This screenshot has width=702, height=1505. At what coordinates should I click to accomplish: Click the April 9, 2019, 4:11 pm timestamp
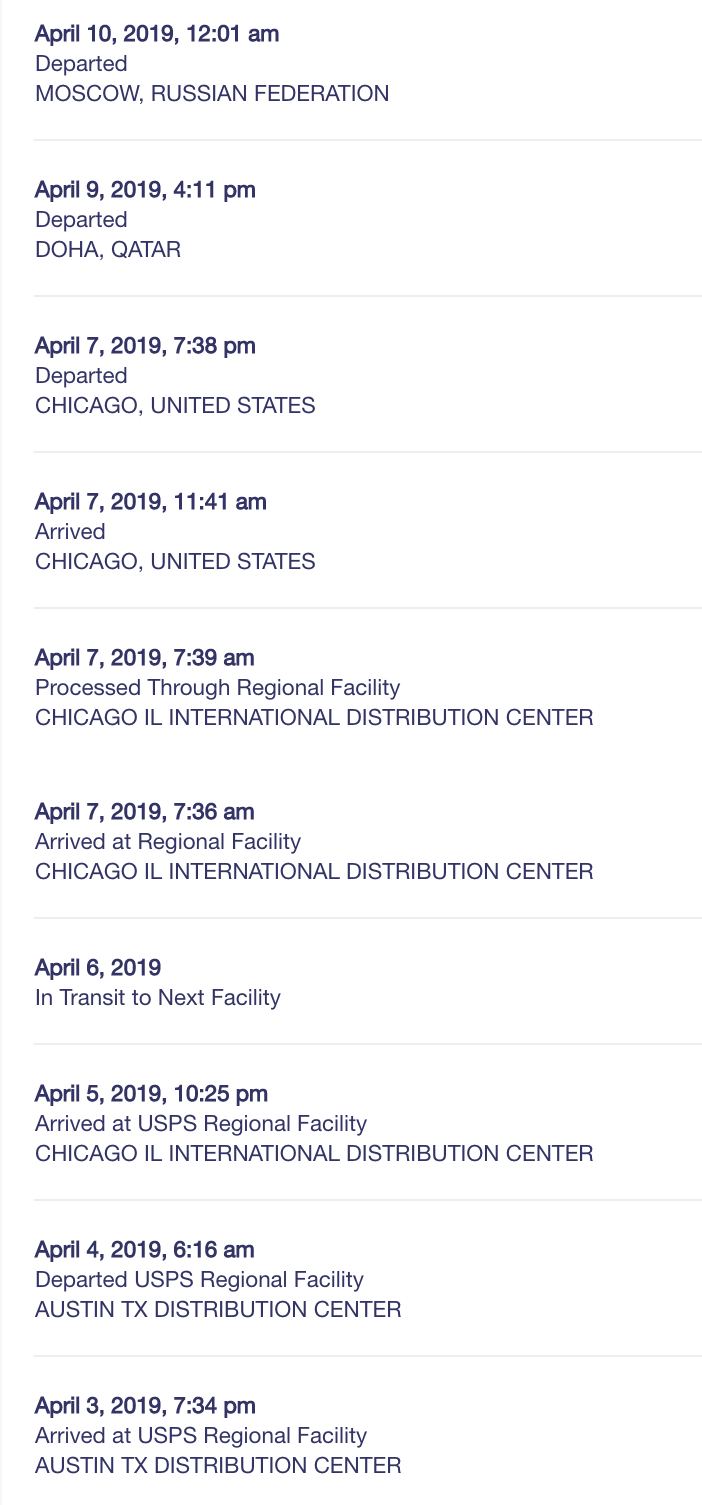coord(146,188)
